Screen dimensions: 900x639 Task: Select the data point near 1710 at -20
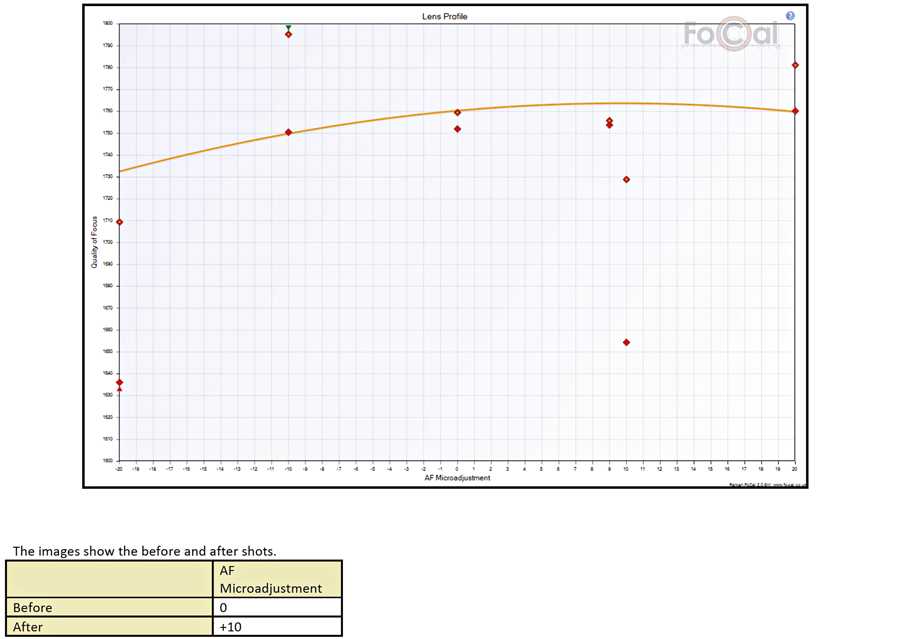point(120,222)
